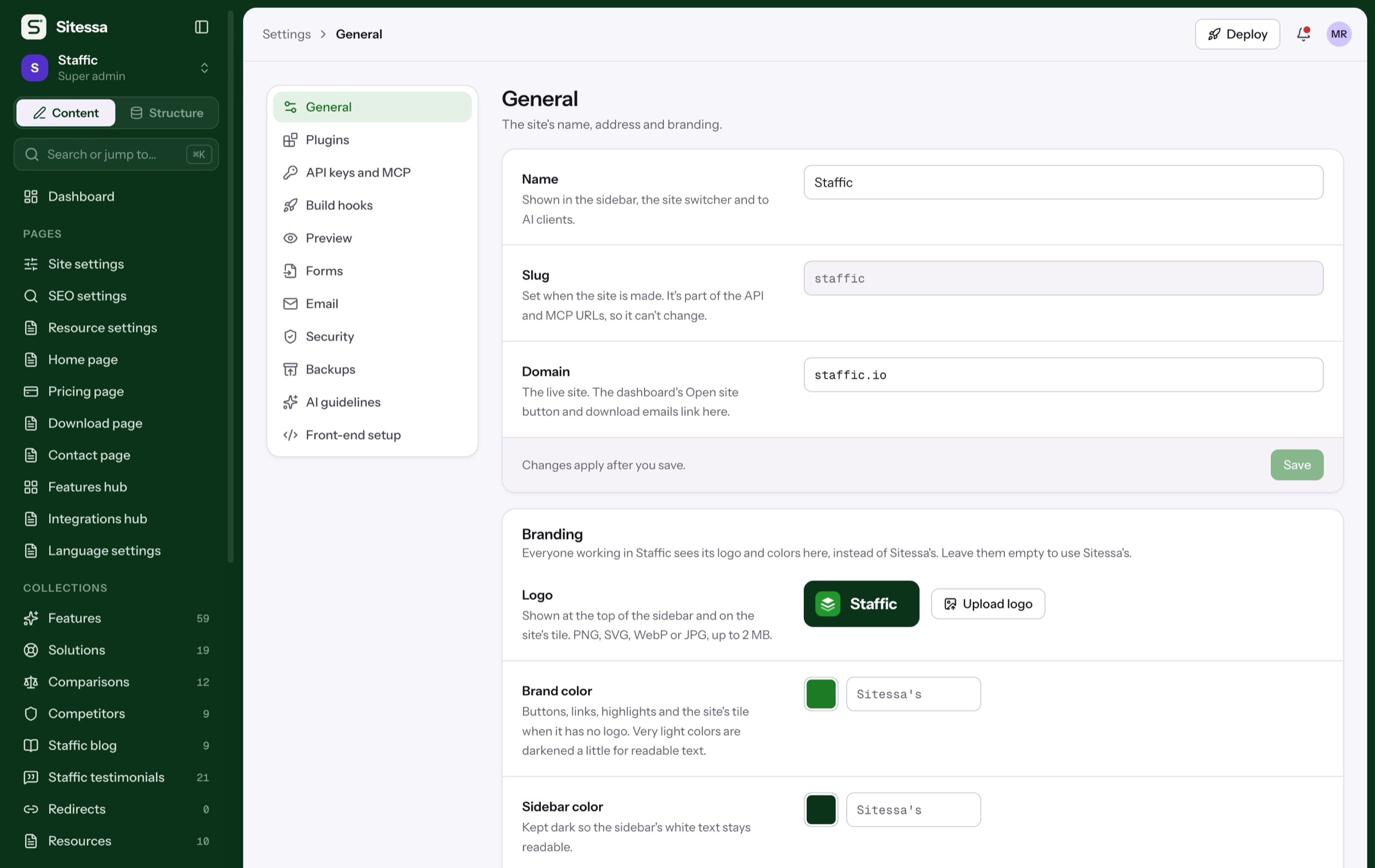Click the Staffic logo preview
Image resolution: width=1375 pixels, height=868 pixels.
[861, 604]
